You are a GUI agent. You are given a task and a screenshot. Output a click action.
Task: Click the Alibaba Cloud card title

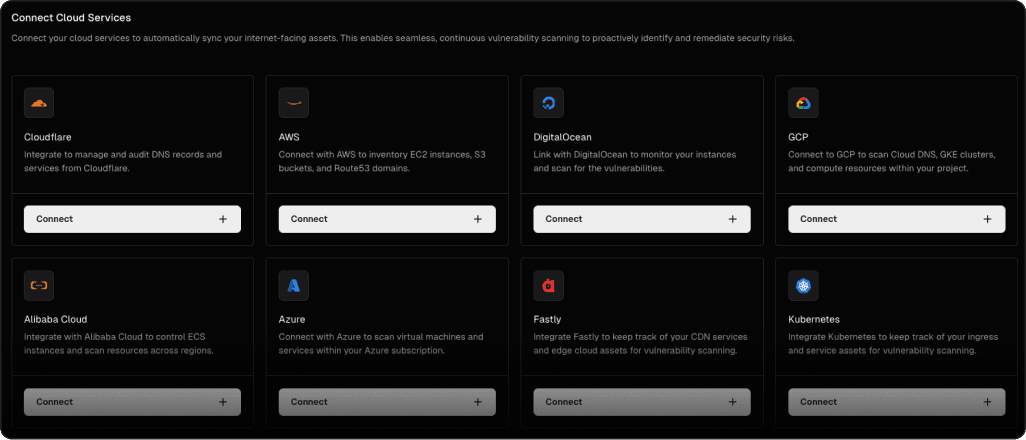click(x=56, y=320)
